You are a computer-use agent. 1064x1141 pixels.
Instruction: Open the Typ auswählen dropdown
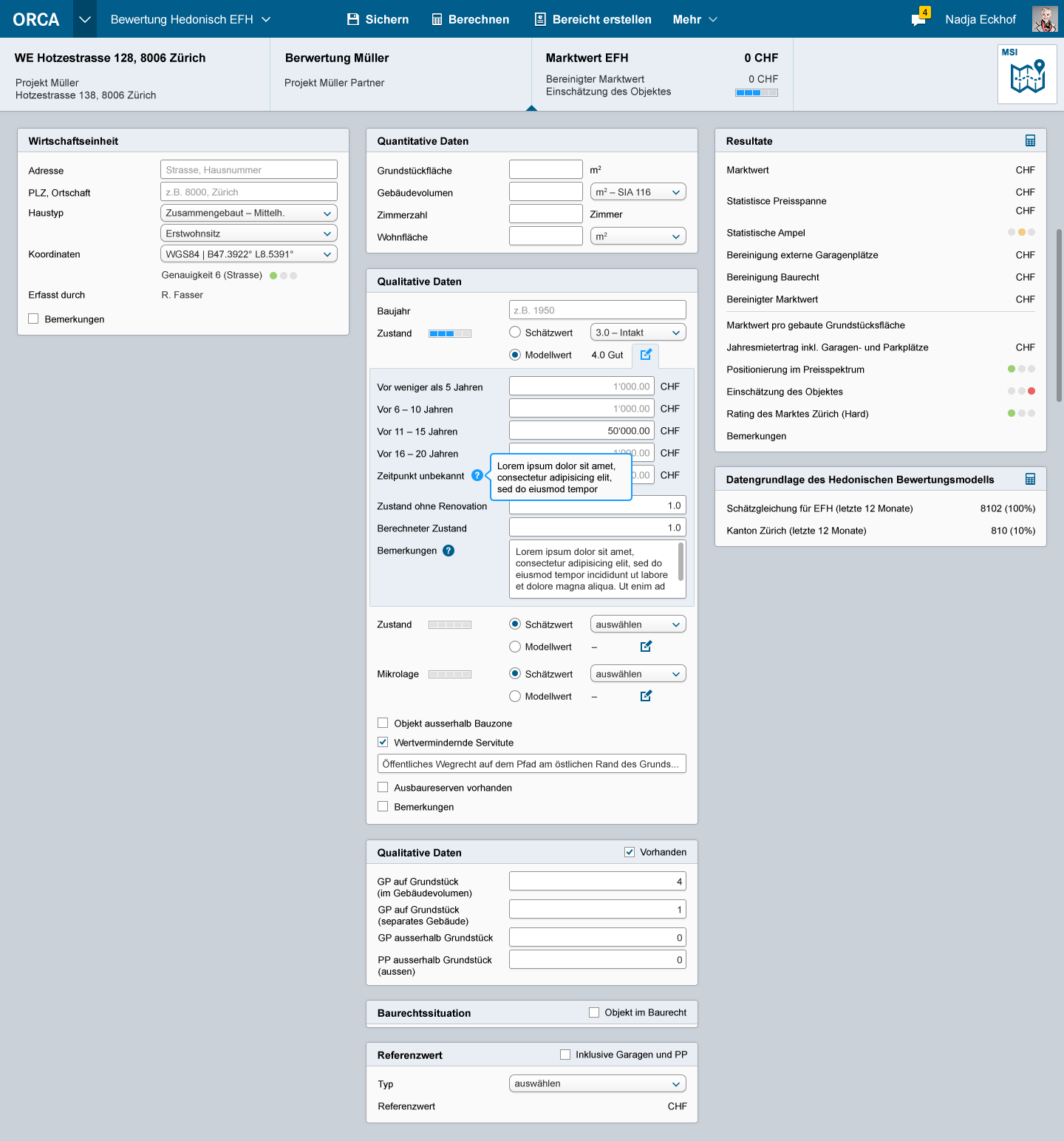coord(598,1083)
